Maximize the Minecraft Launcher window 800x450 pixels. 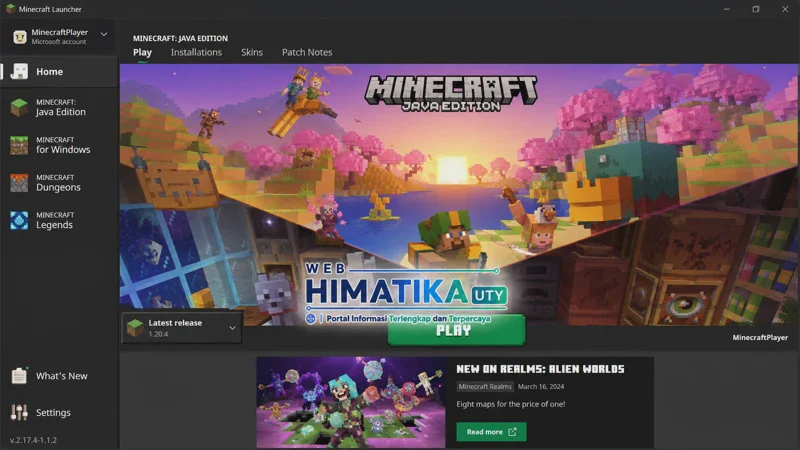[756, 9]
